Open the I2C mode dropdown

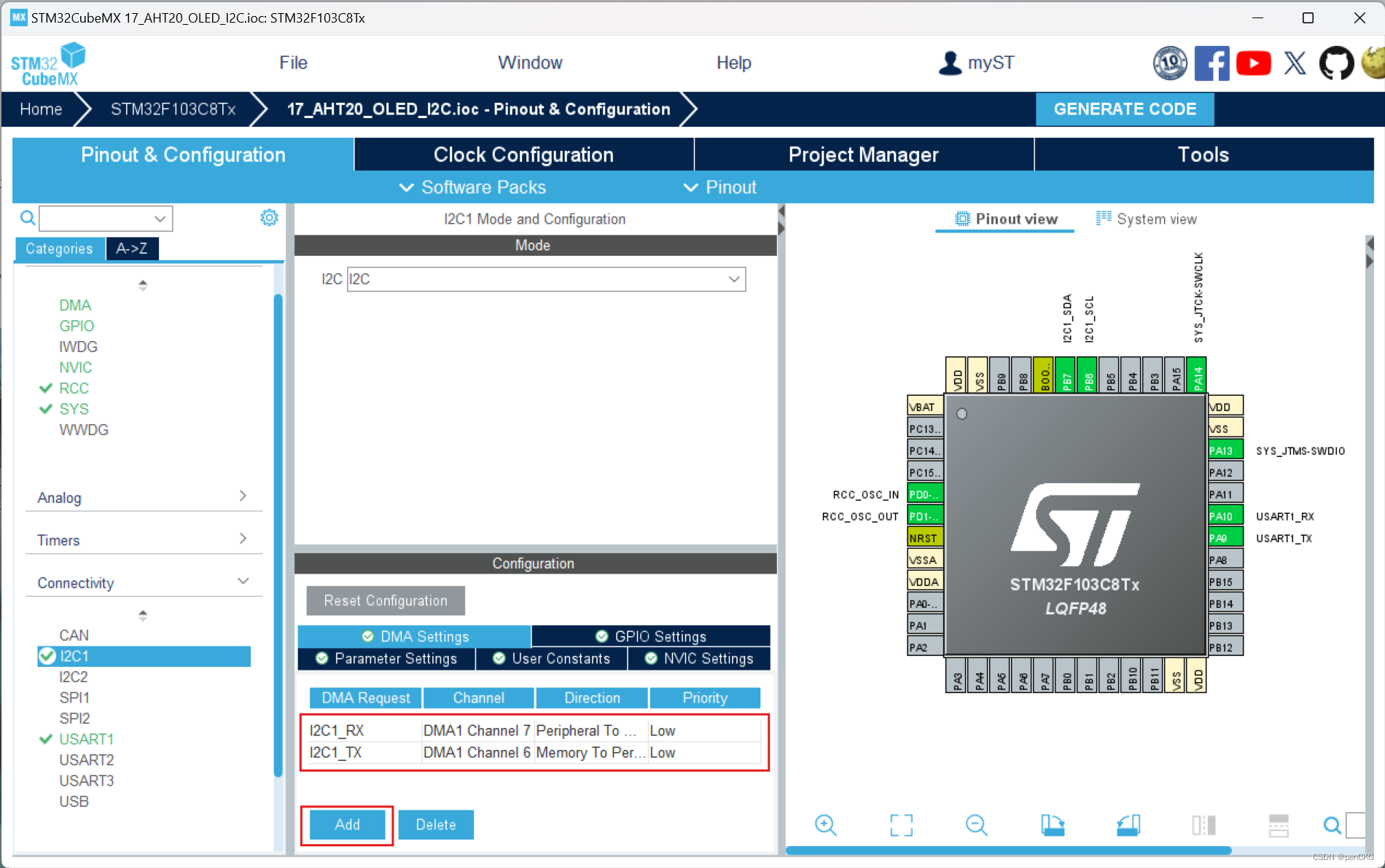(546, 279)
